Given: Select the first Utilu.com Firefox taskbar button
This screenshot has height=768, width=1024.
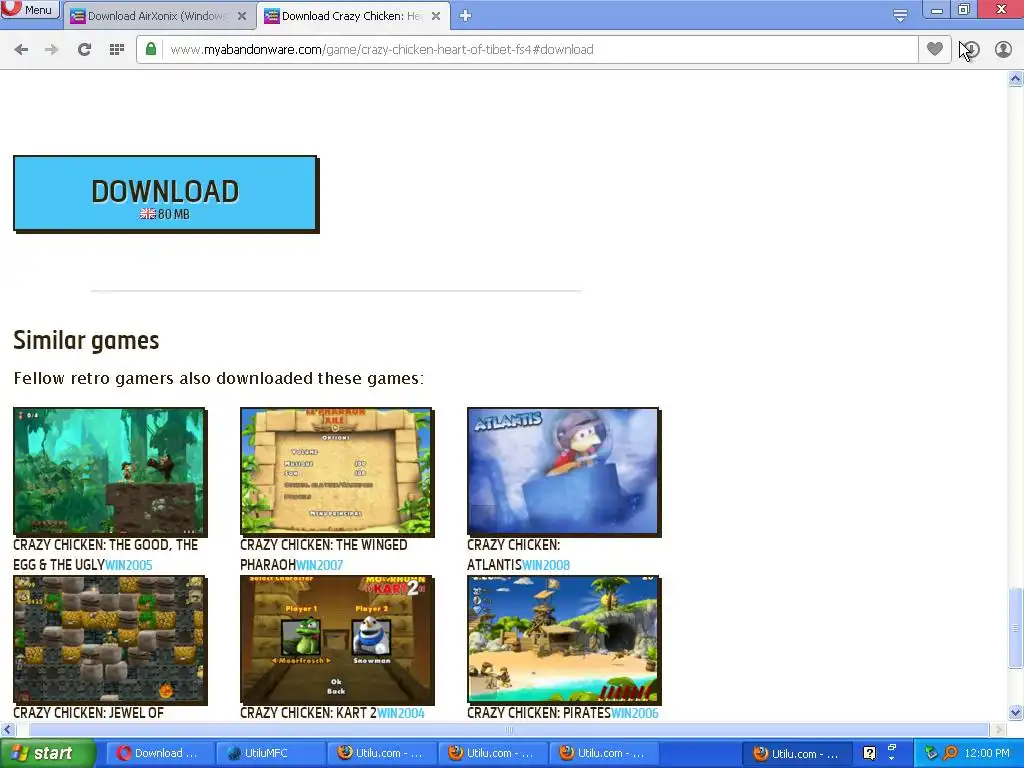Looking at the screenshot, I should pos(381,753).
